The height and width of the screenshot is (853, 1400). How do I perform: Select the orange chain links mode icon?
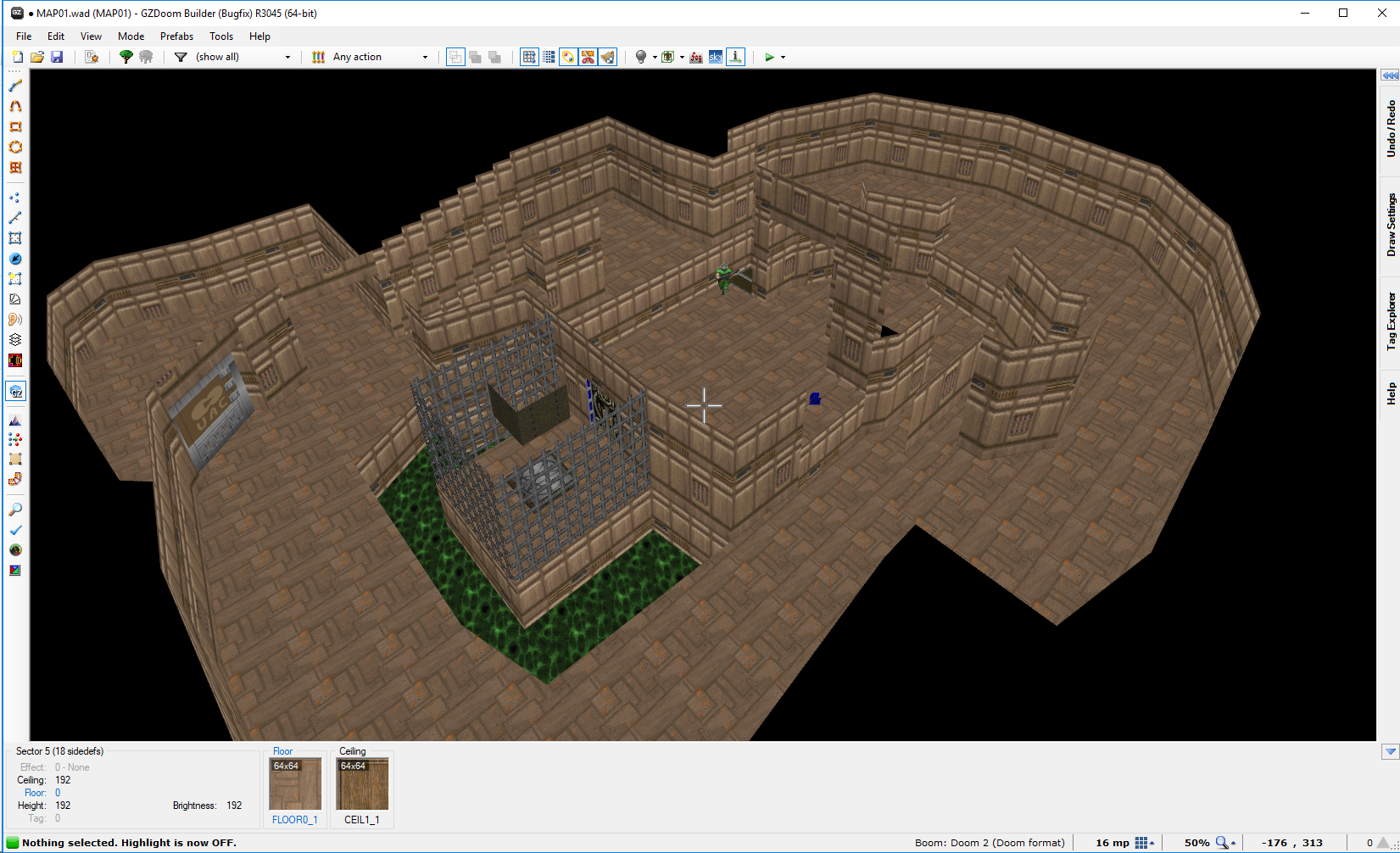[15, 479]
